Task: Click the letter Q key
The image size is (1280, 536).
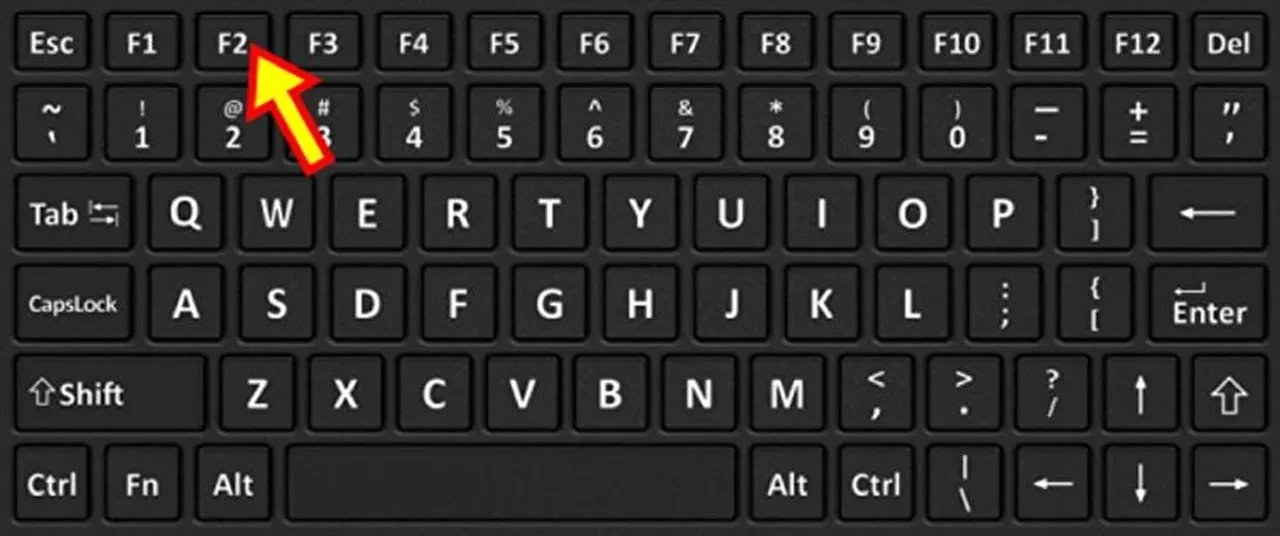Action: (x=184, y=213)
